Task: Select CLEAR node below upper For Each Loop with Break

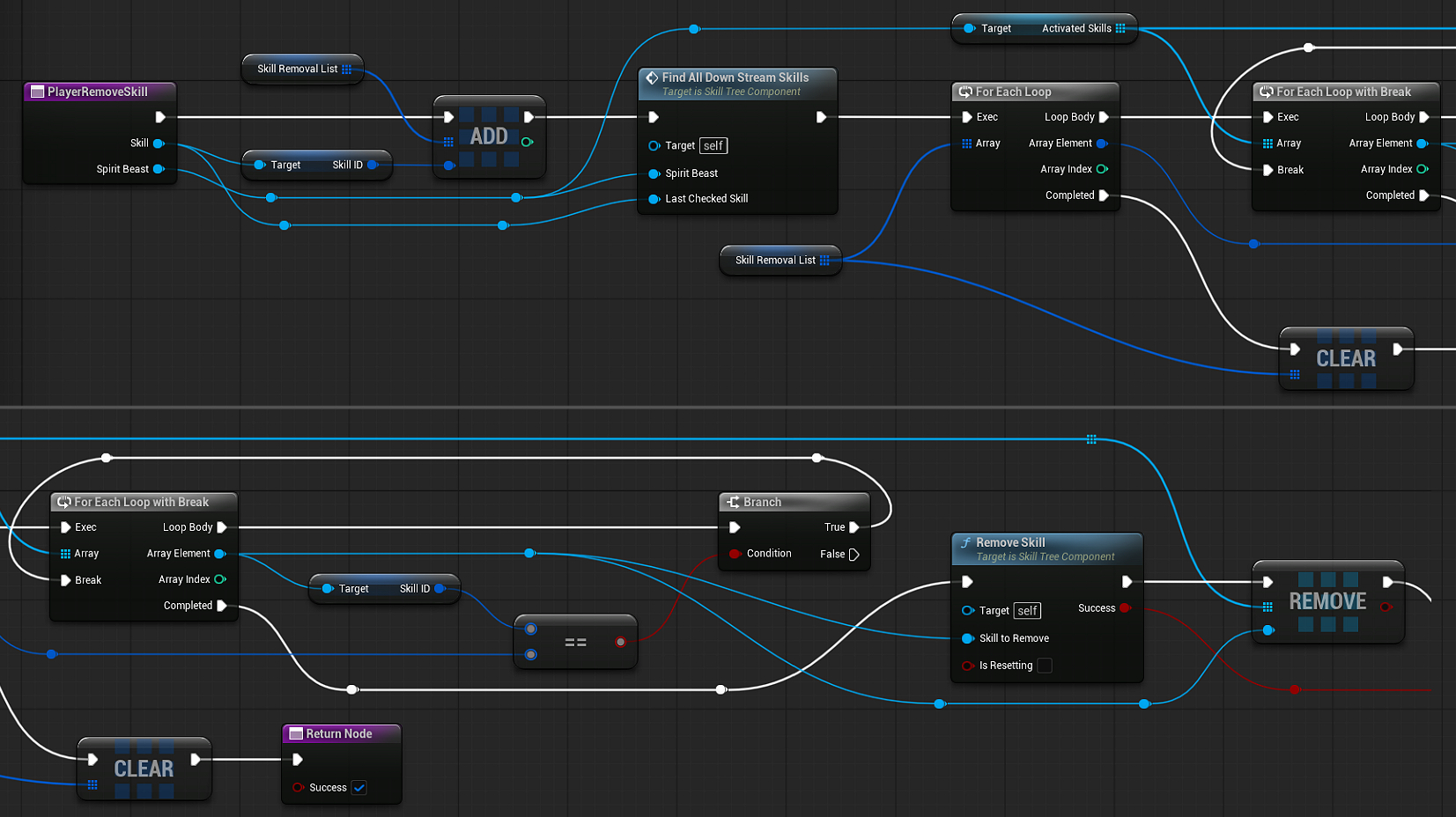Action: [x=1346, y=358]
